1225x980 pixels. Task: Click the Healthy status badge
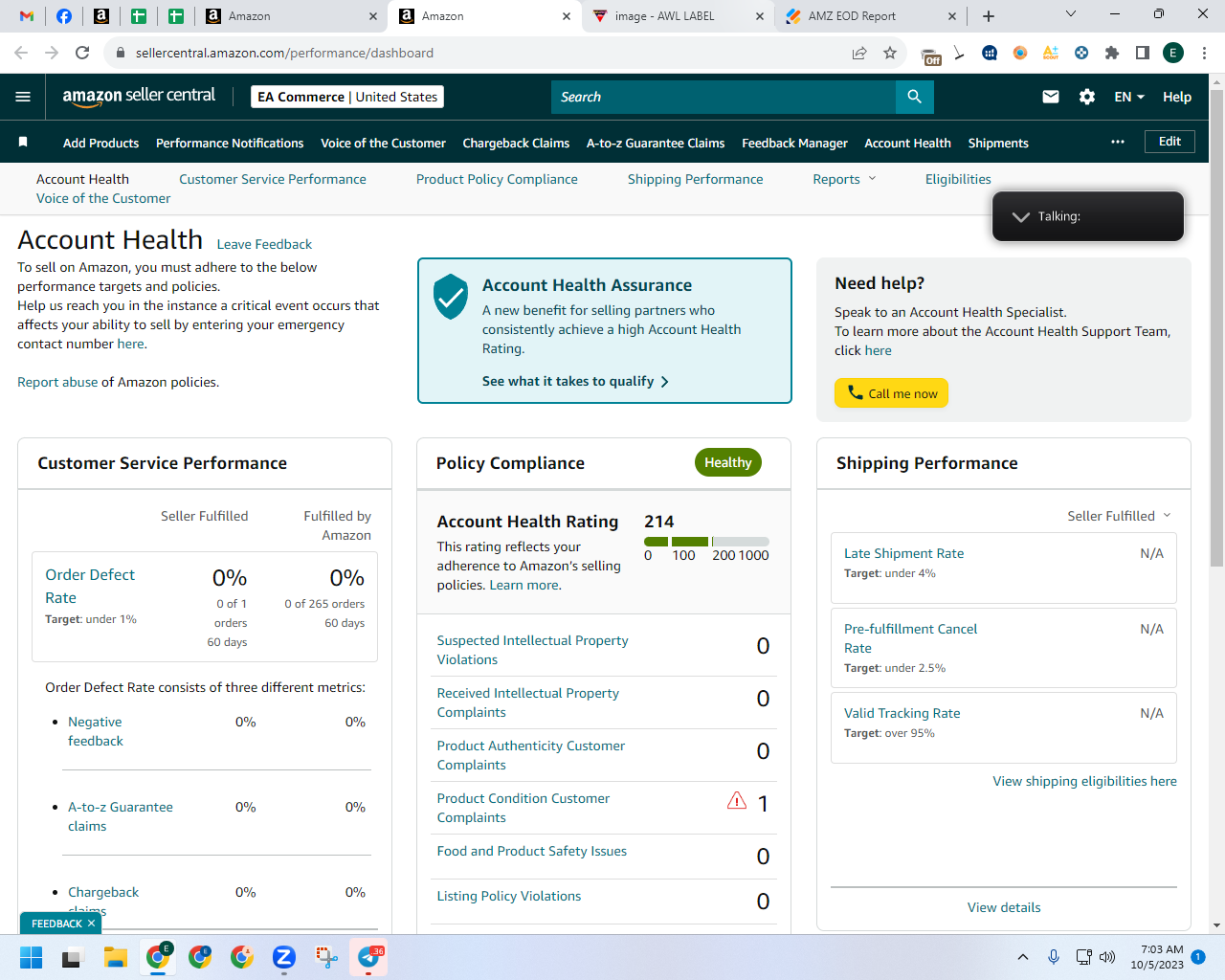click(x=728, y=462)
